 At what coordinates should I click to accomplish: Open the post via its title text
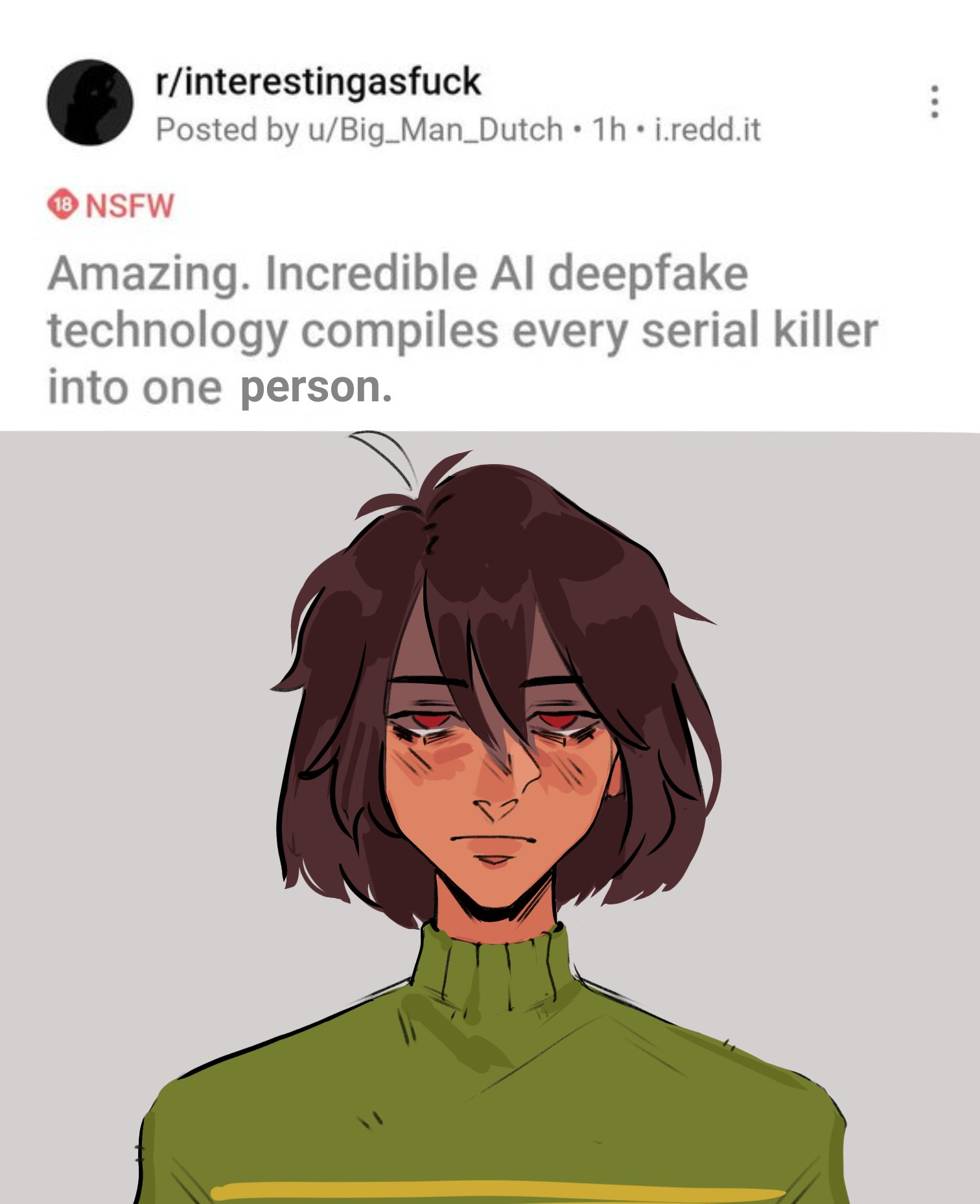463,331
